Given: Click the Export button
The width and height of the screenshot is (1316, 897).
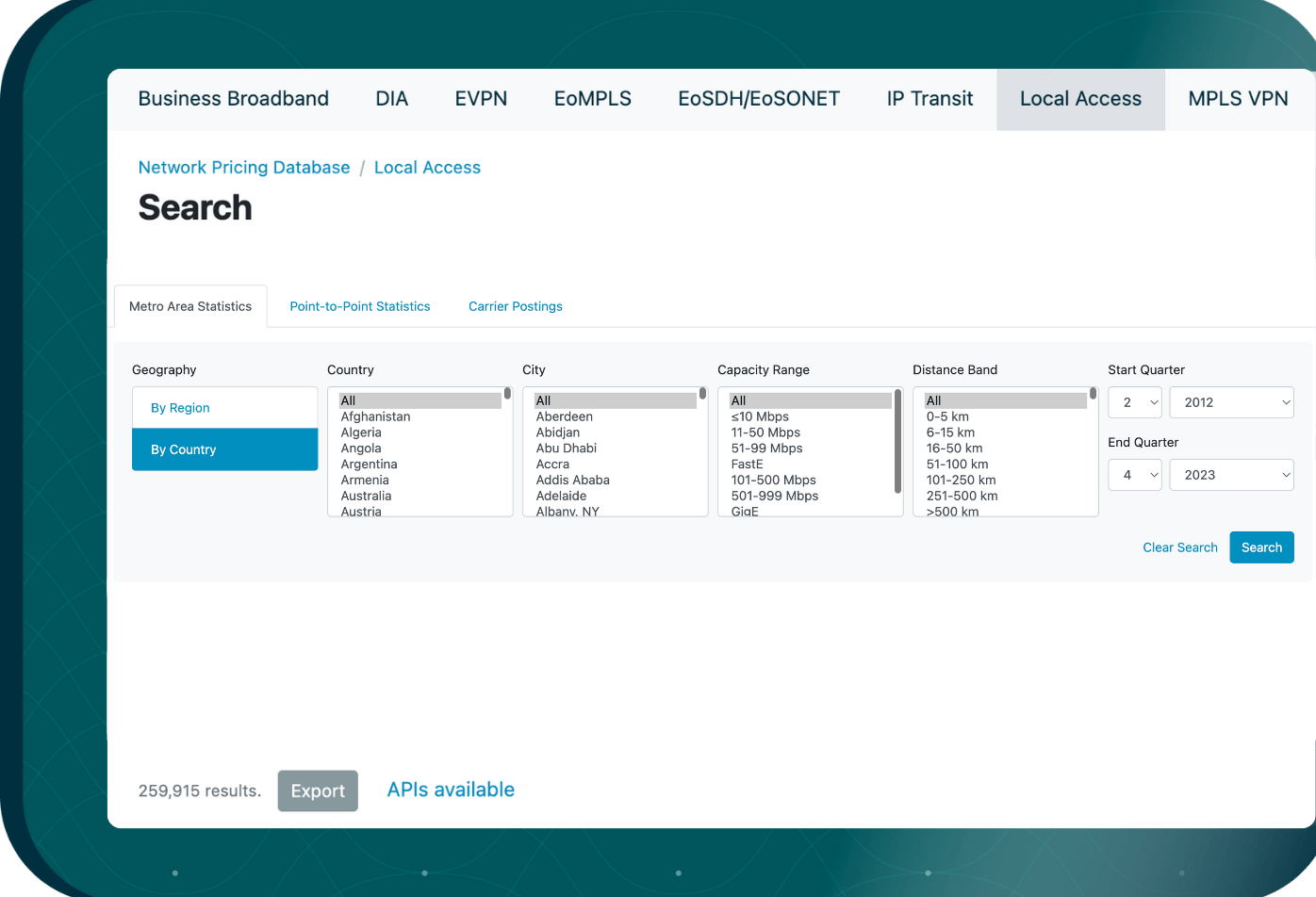Looking at the screenshot, I should pyautogui.click(x=318, y=791).
